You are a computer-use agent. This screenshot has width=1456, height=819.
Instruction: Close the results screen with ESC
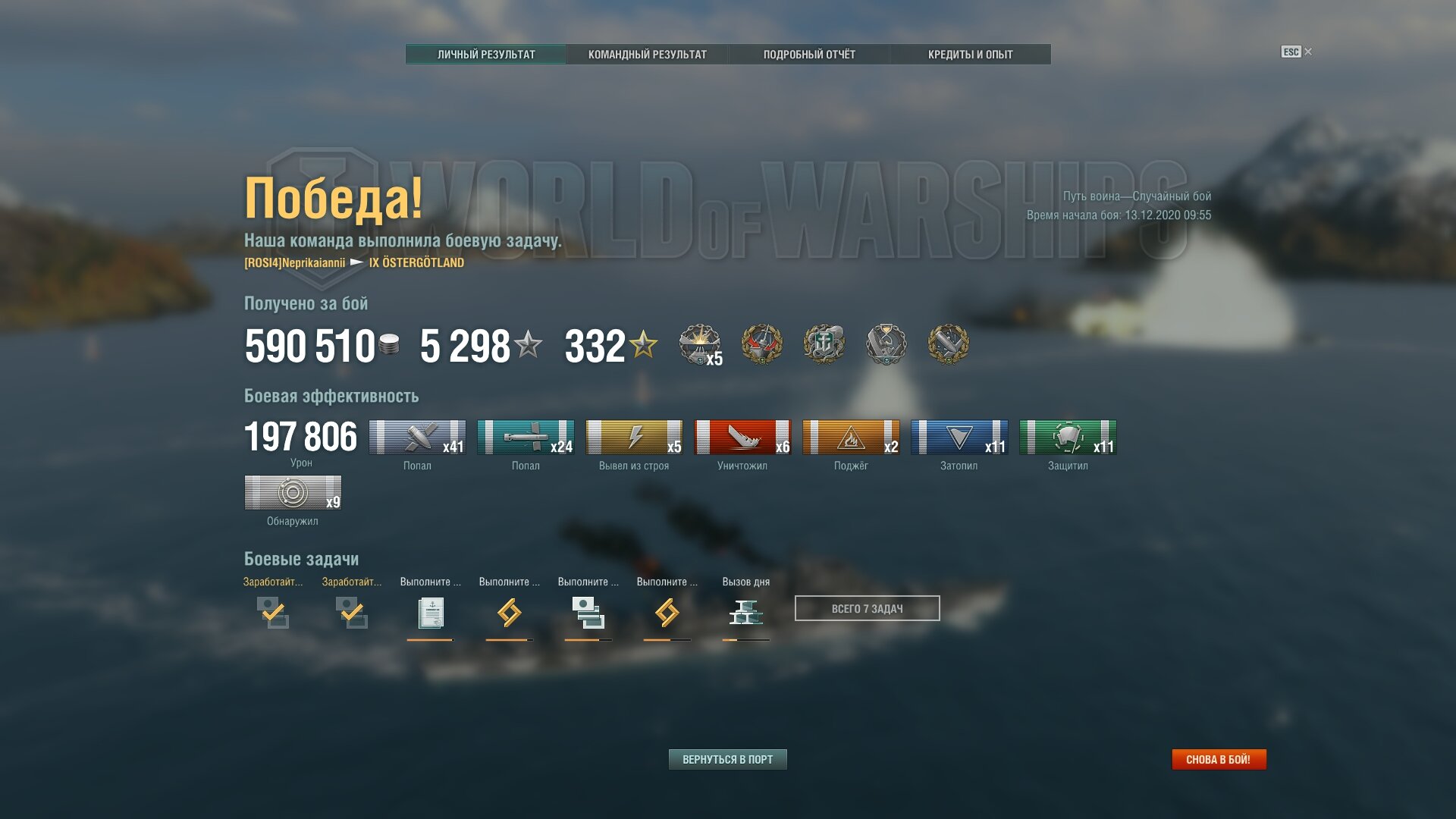click(1296, 52)
